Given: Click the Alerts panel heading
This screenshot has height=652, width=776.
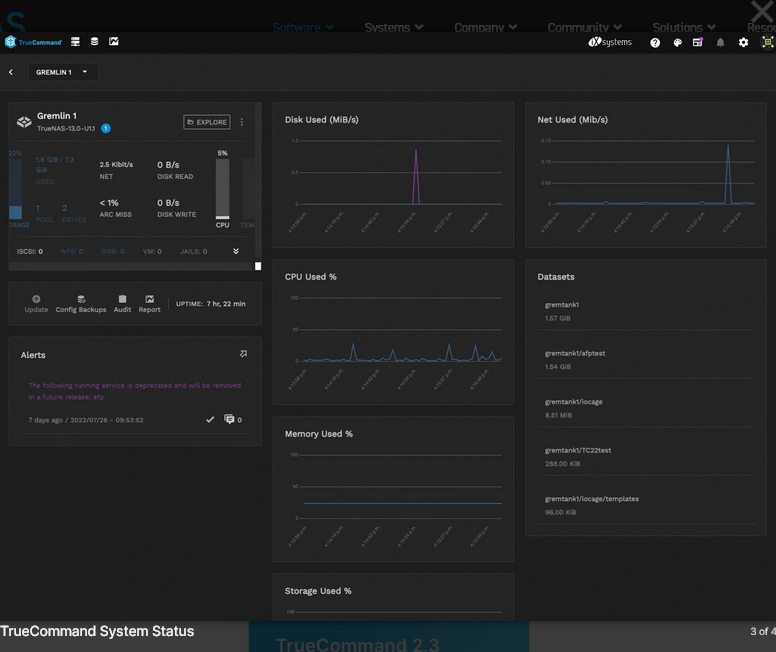Looking at the screenshot, I should pyautogui.click(x=33, y=355).
